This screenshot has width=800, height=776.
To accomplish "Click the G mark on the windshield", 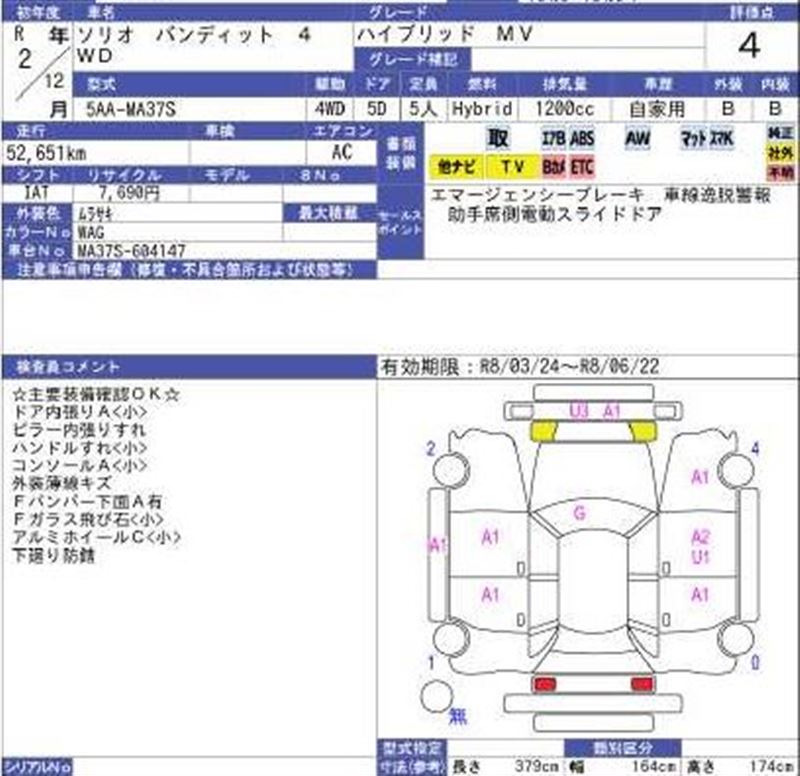I will coord(579,513).
